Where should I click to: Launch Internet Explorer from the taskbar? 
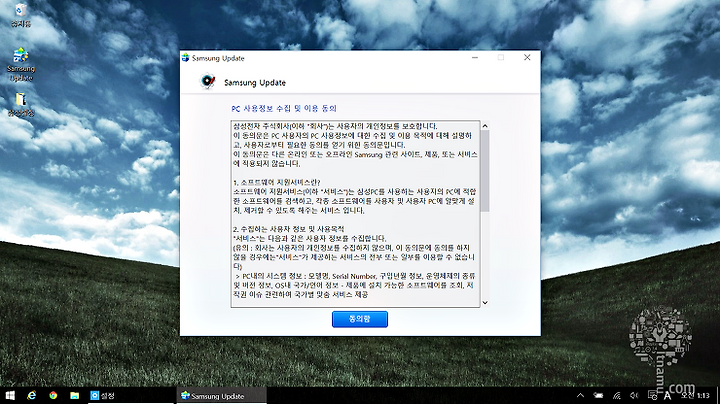(32, 395)
